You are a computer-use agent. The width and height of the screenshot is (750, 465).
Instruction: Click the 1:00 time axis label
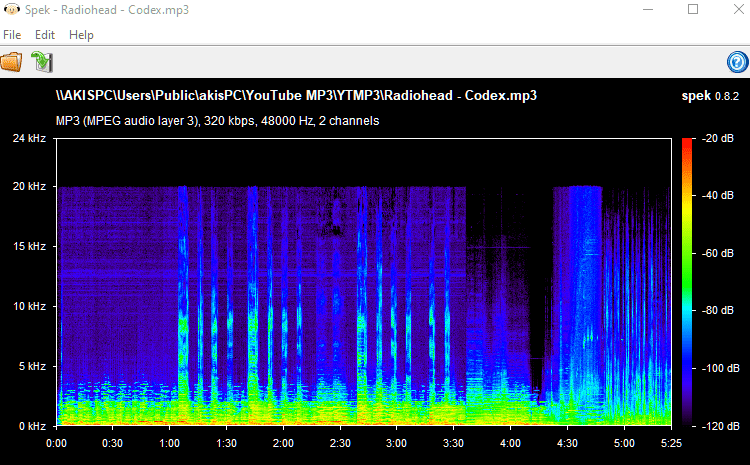[x=170, y=443]
